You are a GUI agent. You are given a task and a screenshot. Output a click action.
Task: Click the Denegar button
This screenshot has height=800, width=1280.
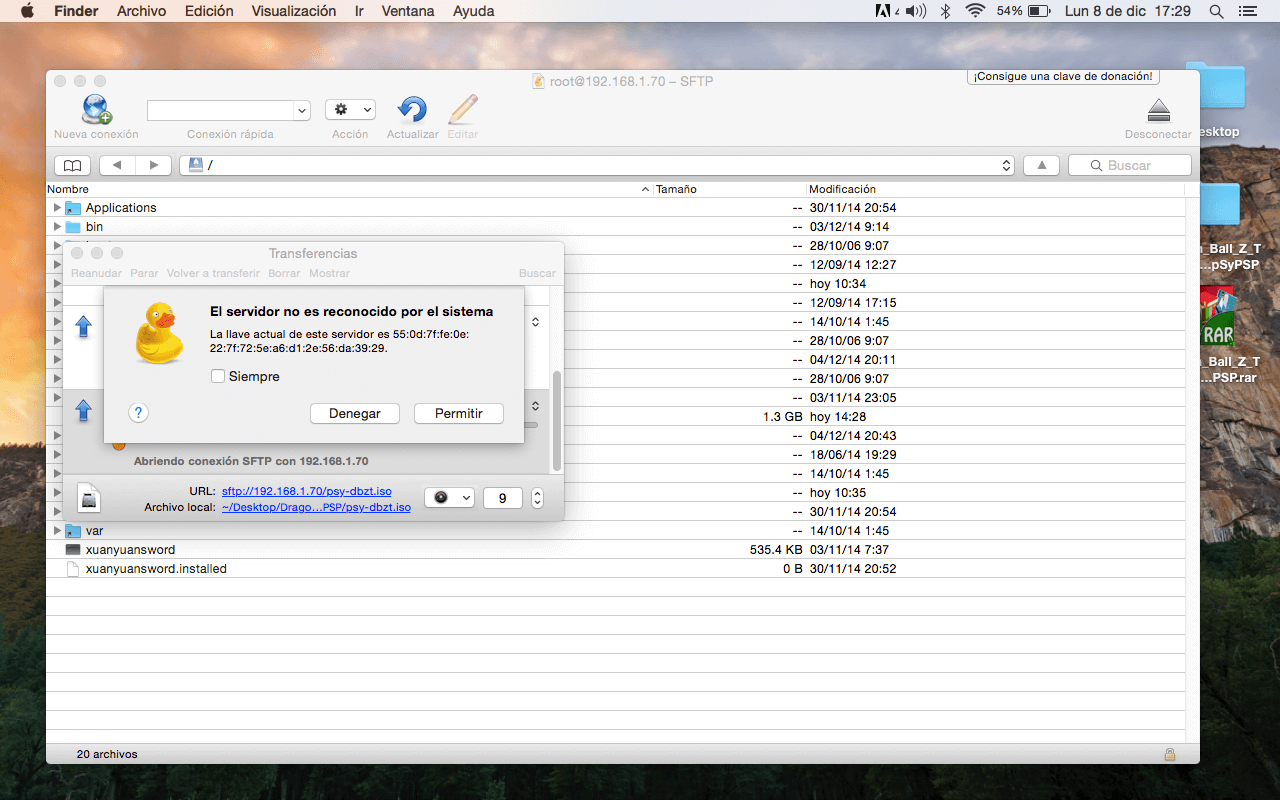(354, 413)
